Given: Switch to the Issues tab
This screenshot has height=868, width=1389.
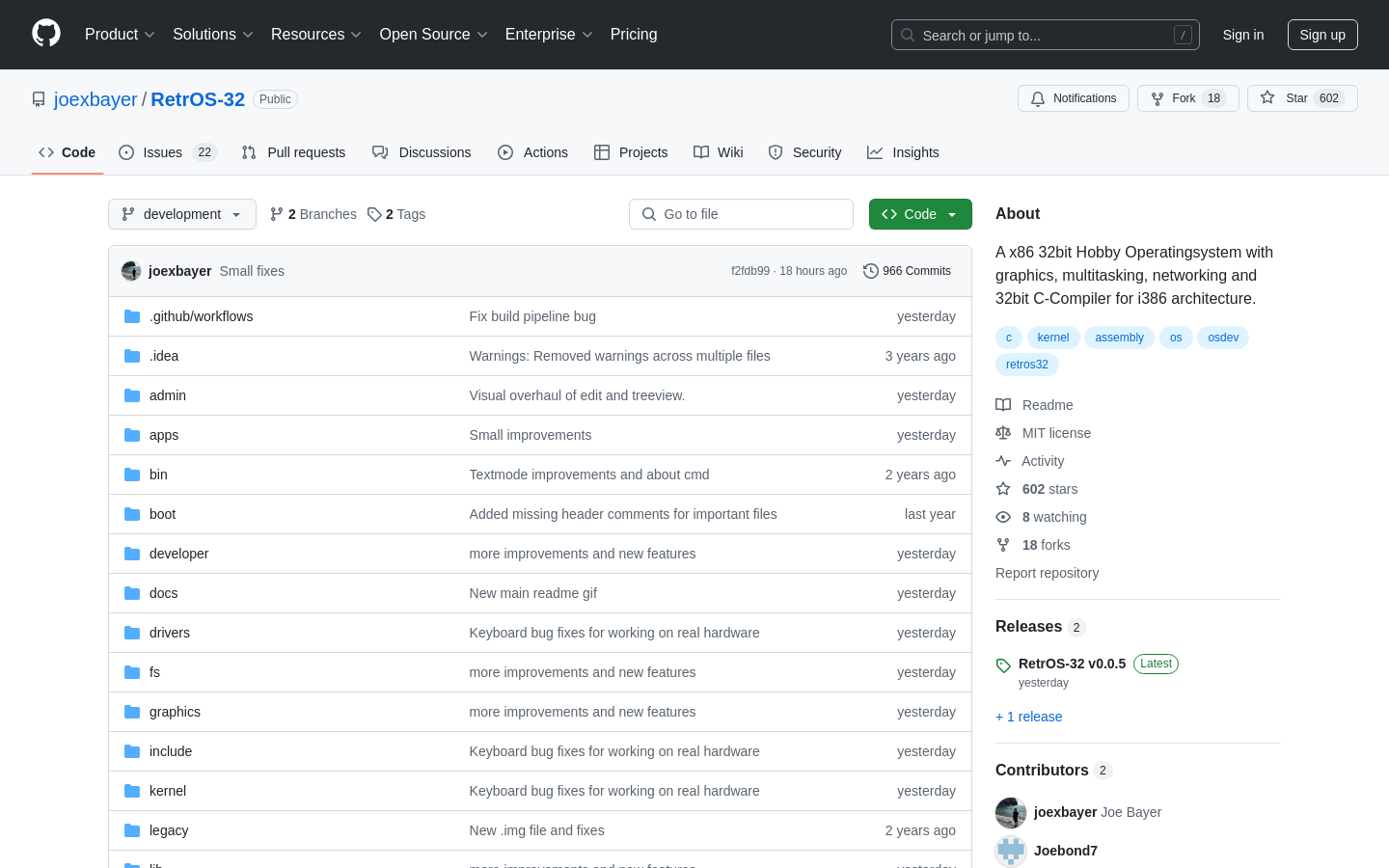Looking at the screenshot, I should pyautogui.click(x=168, y=152).
